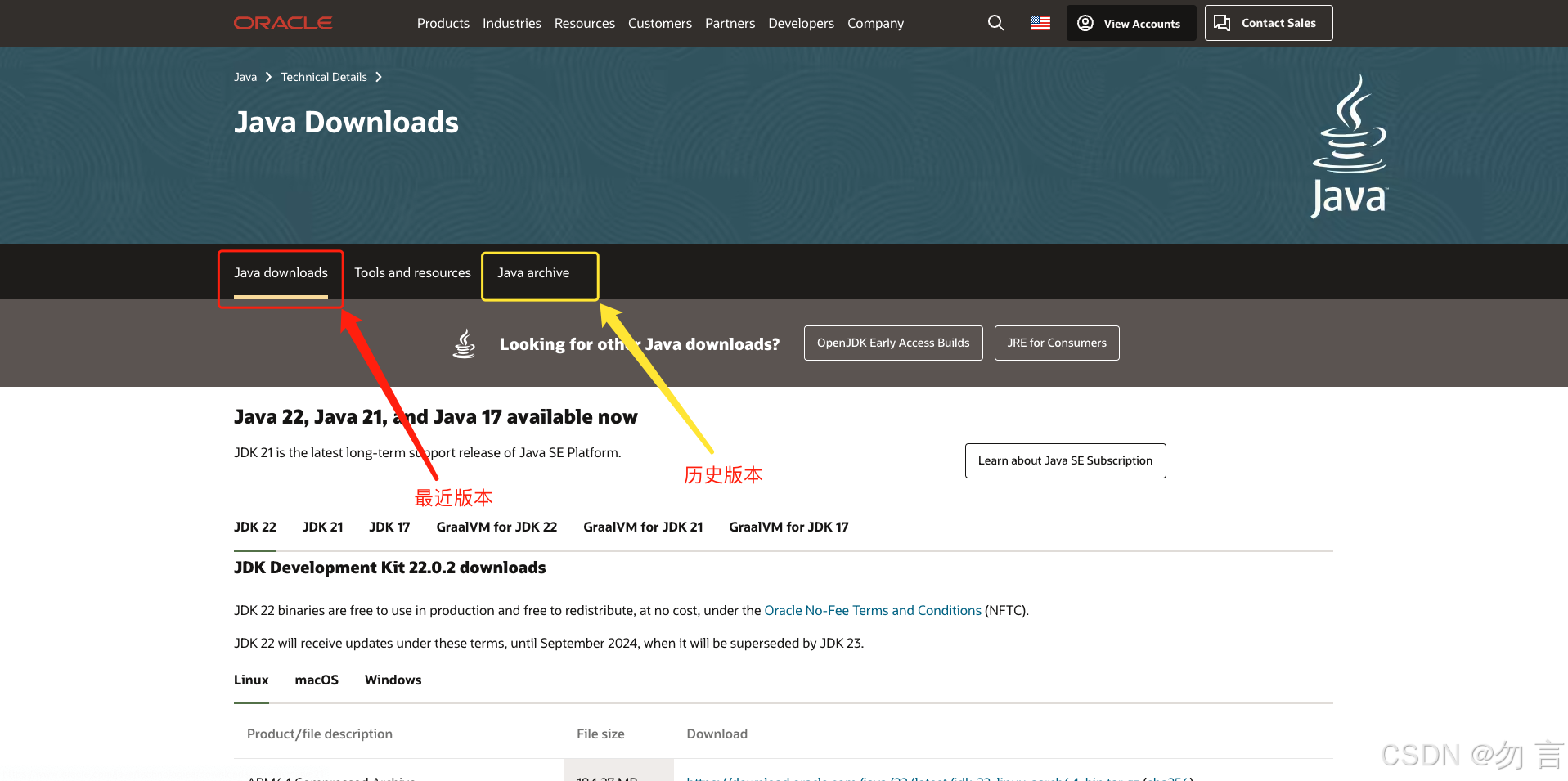
Task: Open the Products menu
Action: pos(443,23)
